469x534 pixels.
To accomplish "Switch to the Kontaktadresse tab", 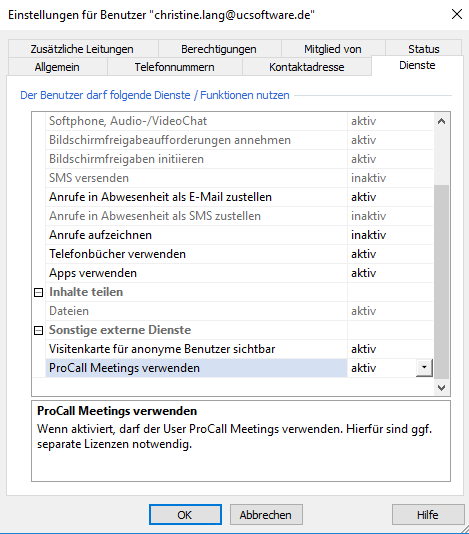I will tap(307, 67).
